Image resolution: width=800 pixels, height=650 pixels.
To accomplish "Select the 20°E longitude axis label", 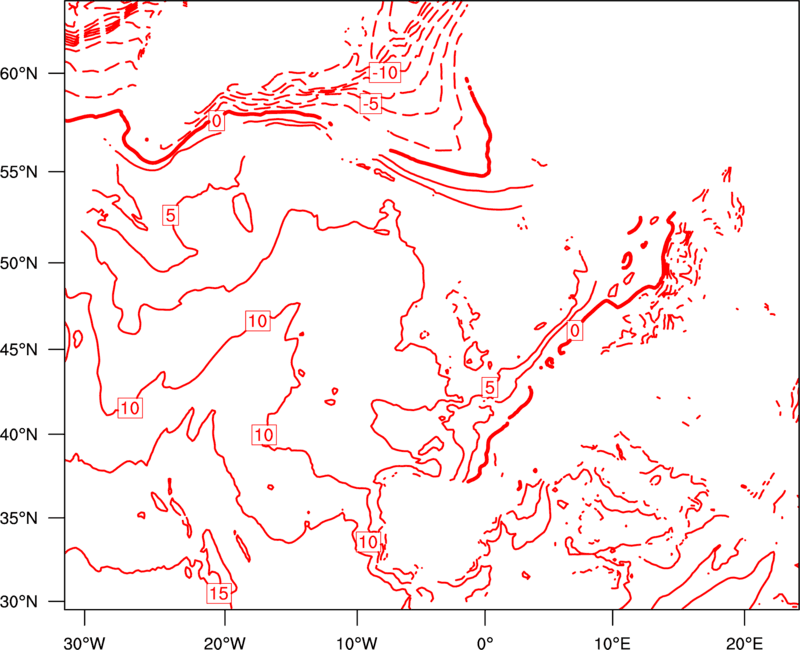I will pyautogui.click(x=744, y=642).
